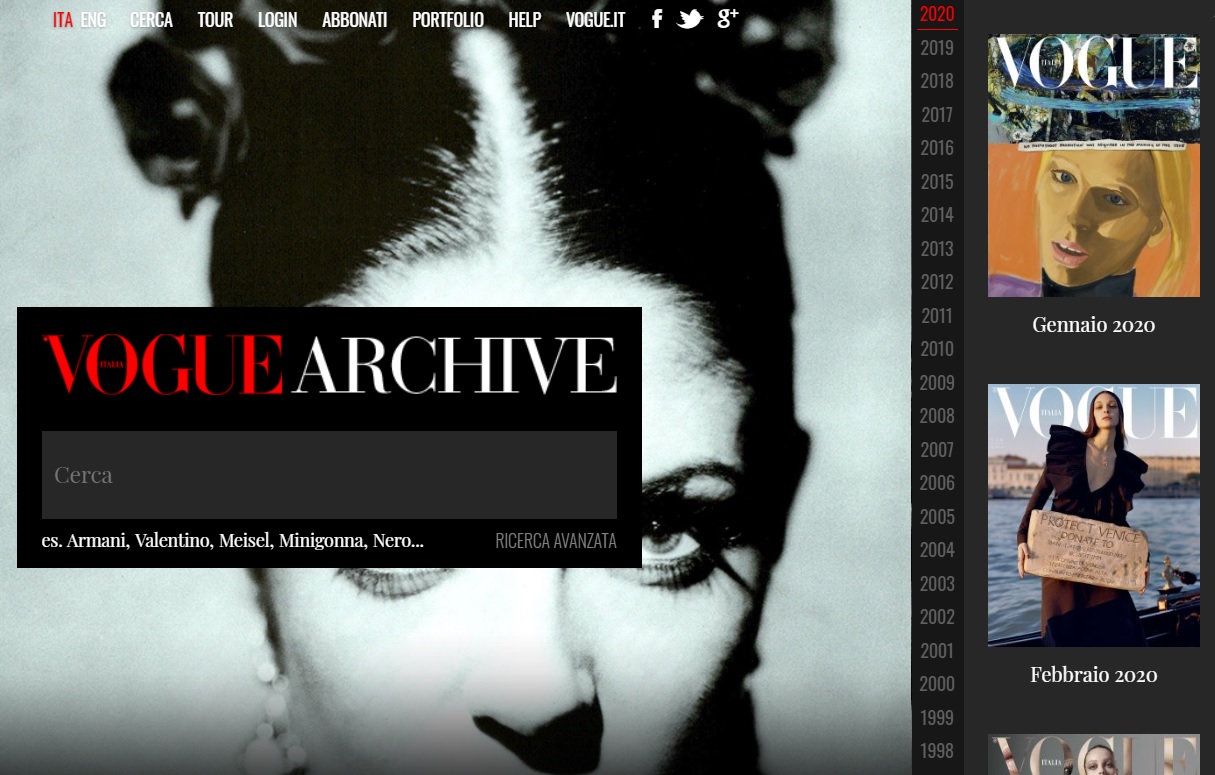Select year 2009 in timeline
Viewport: 1215px width, 775px height.
point(937,383)
